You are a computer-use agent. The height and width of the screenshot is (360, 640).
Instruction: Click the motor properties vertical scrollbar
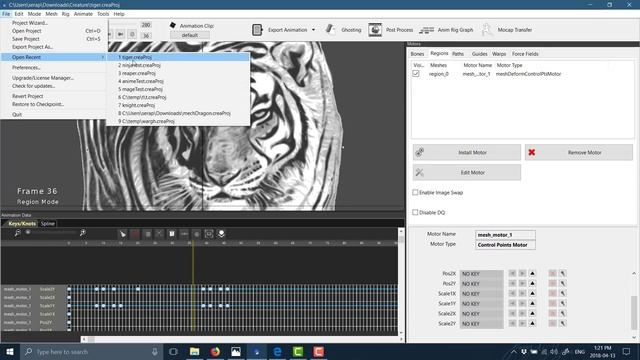pos(634,312)
